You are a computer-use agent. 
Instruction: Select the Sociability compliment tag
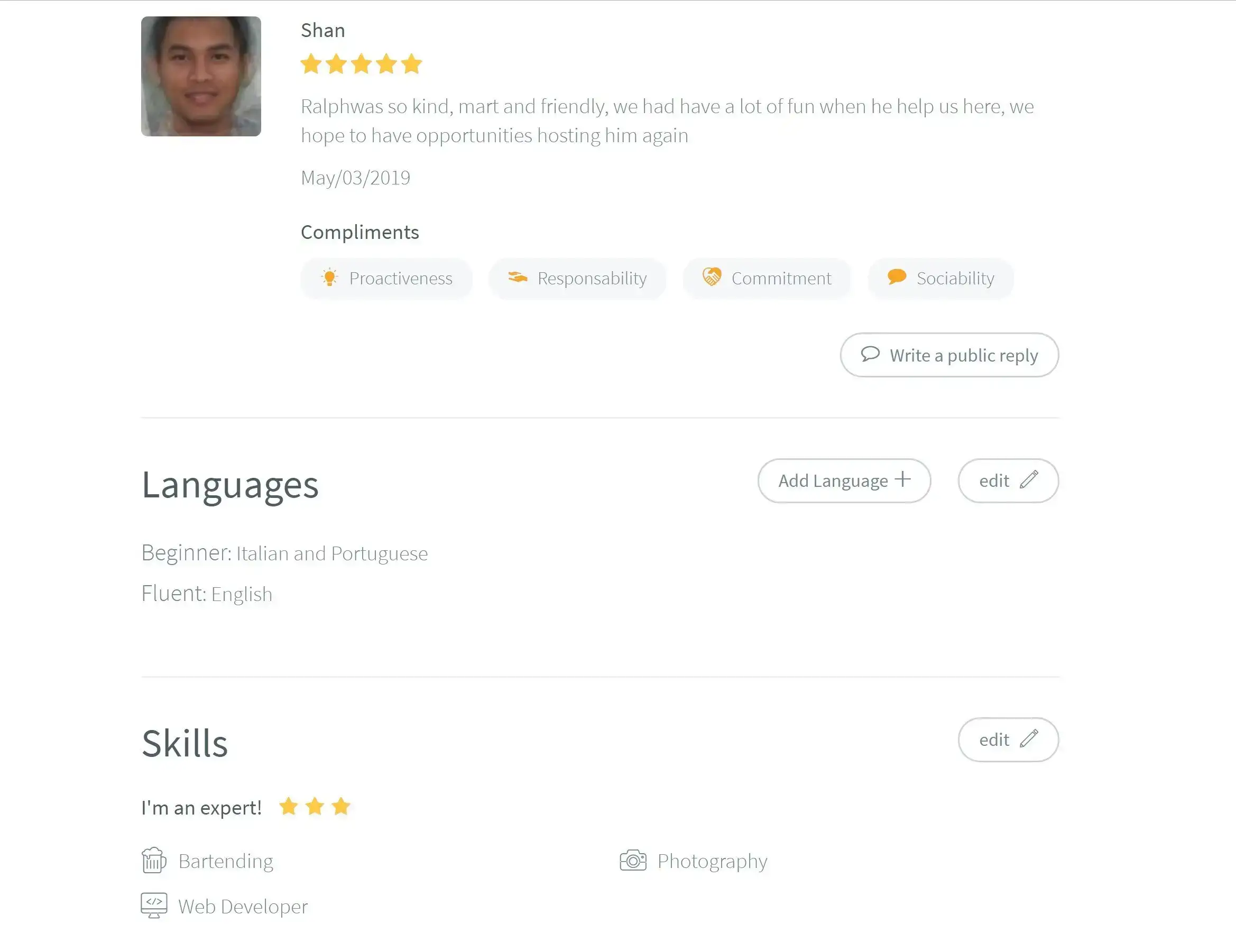pyautogui.click(x=940, y=278)
